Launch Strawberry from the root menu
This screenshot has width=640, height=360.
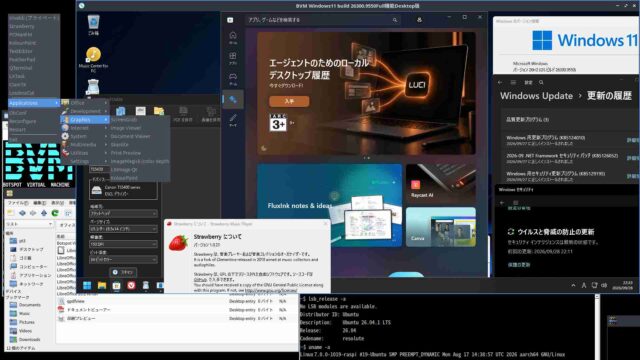coord(33,26)
